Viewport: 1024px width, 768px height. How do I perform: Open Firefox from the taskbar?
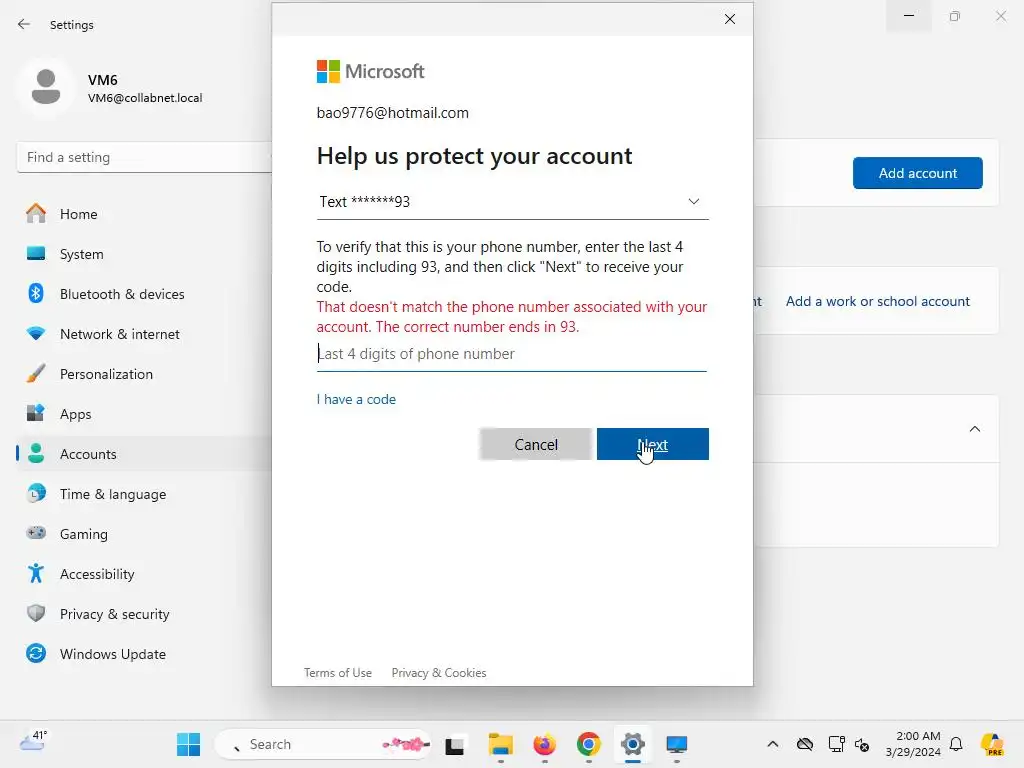pos(545,744)
